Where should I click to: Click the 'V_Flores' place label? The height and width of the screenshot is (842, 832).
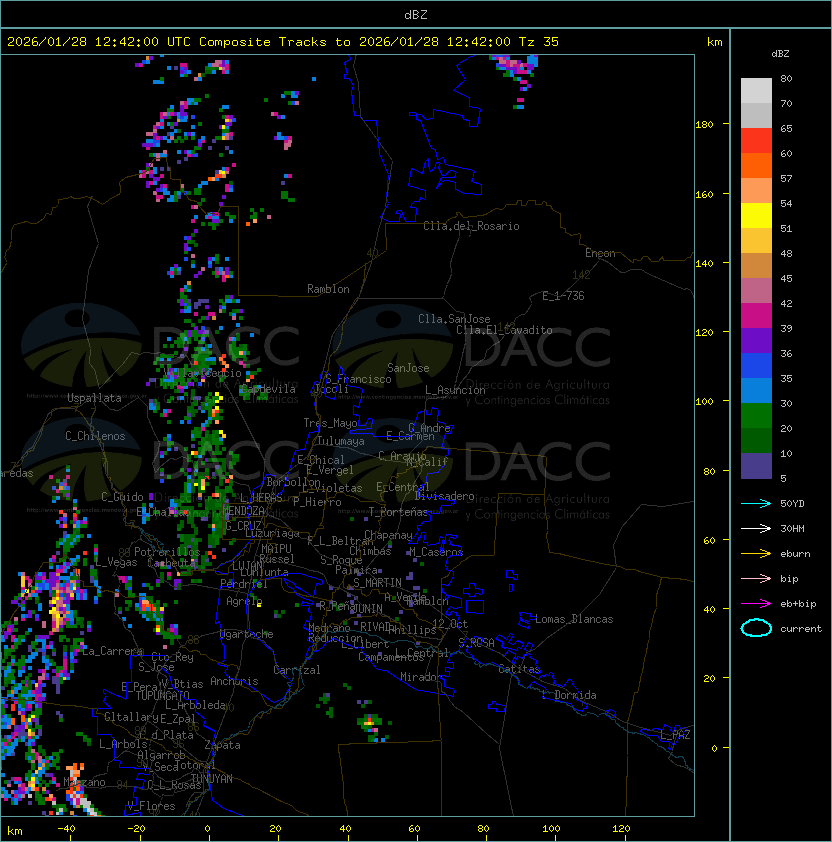tap(151, 806)
